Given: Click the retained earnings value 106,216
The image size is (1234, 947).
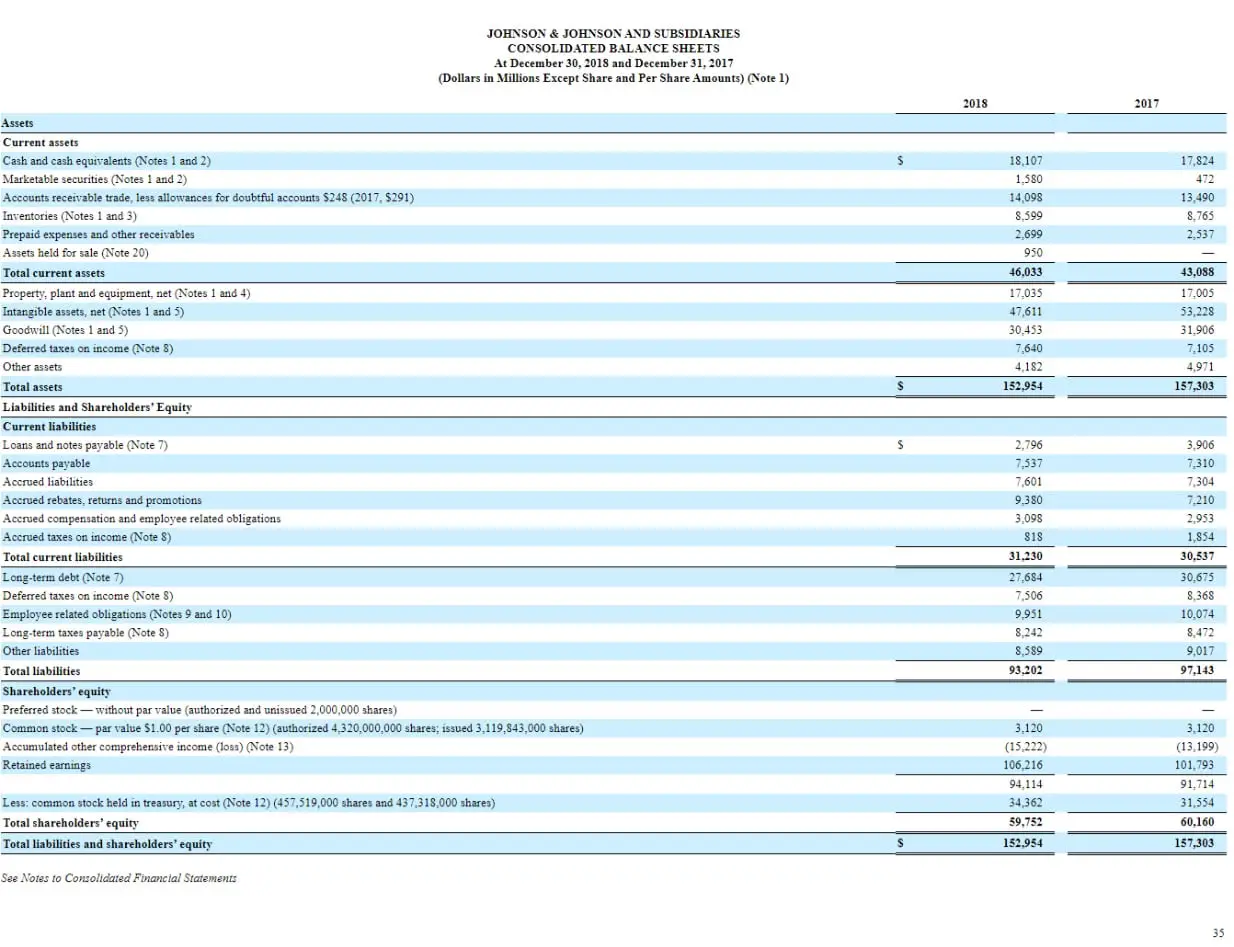Looking at the screenshot, I should (1023, 765).
